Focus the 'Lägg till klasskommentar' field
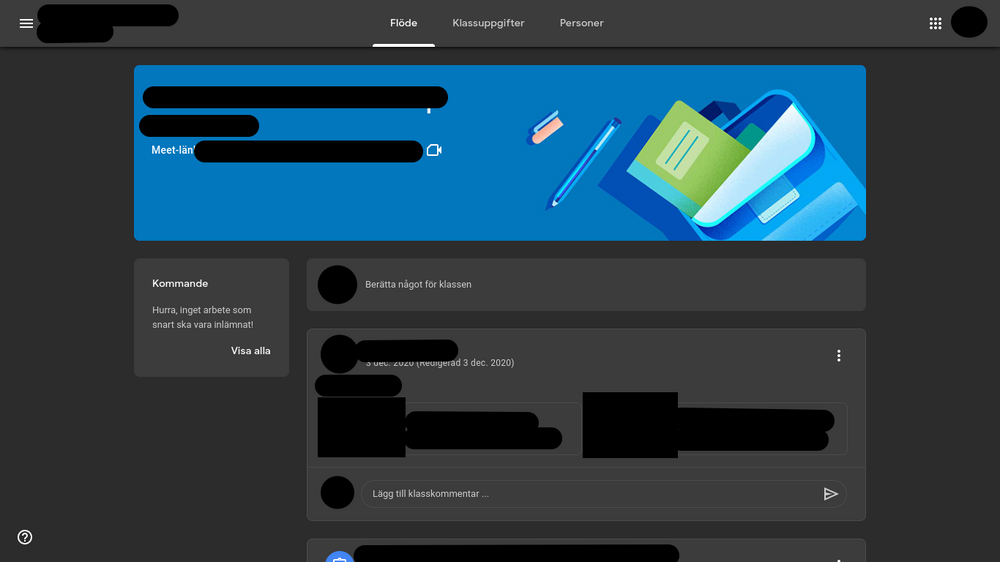 (x=590, y=494)
